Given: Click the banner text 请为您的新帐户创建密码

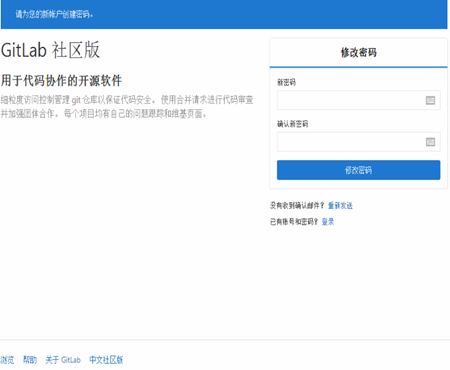Looking at the screenshot, I should click(54, 14).
